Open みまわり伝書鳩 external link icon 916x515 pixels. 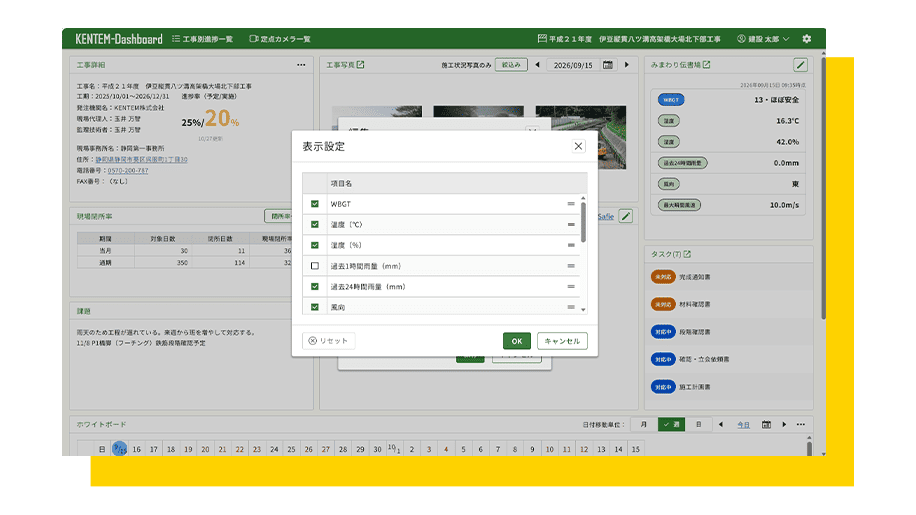pyautogui.click(x=706, y=65)
